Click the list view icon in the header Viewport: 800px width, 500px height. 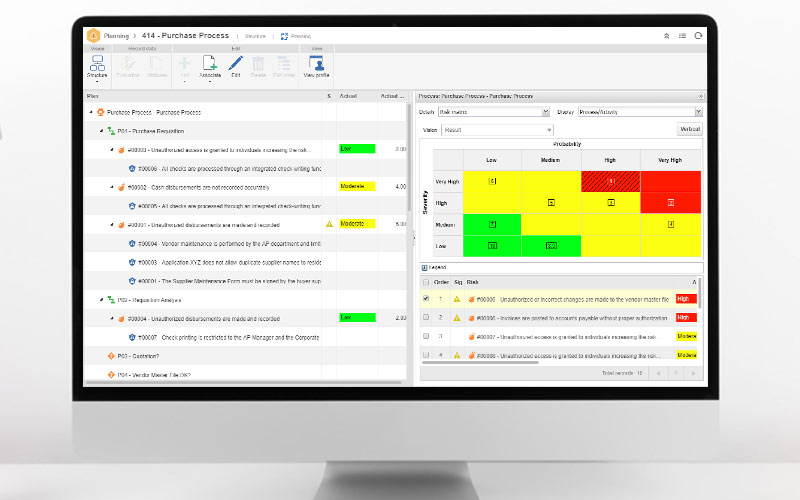[682, 35]
